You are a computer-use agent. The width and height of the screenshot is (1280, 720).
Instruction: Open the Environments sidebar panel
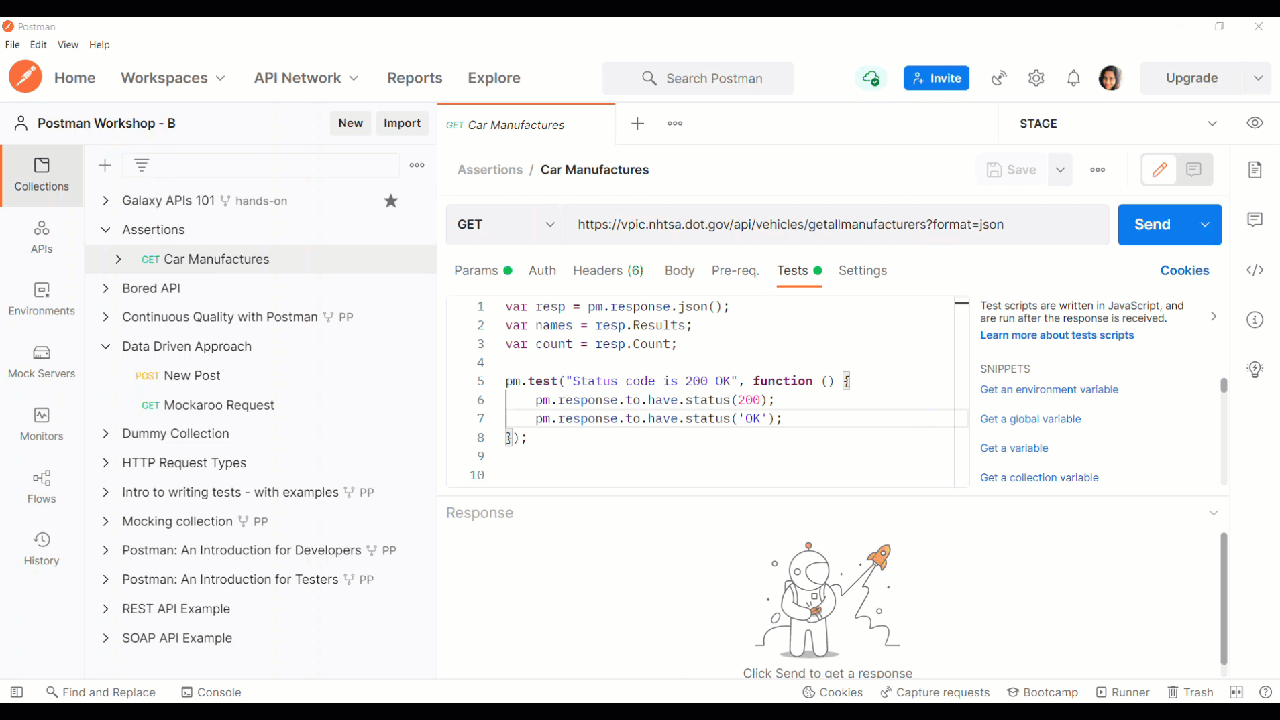coord(41,298)
